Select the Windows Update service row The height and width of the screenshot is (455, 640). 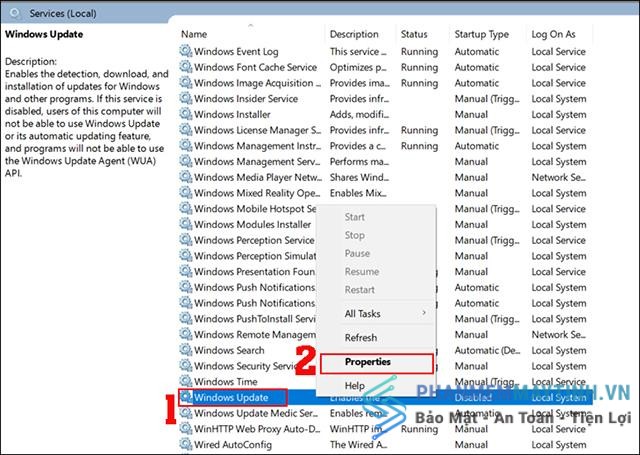pos(385,397)
